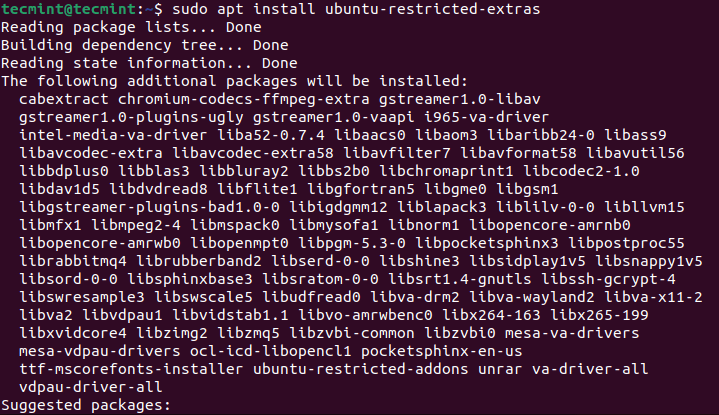Image resolution: width=719 pixels, height=415 pixels.
Task: Click the mesa-va-drivers package name
Action: tap(572, 332)
